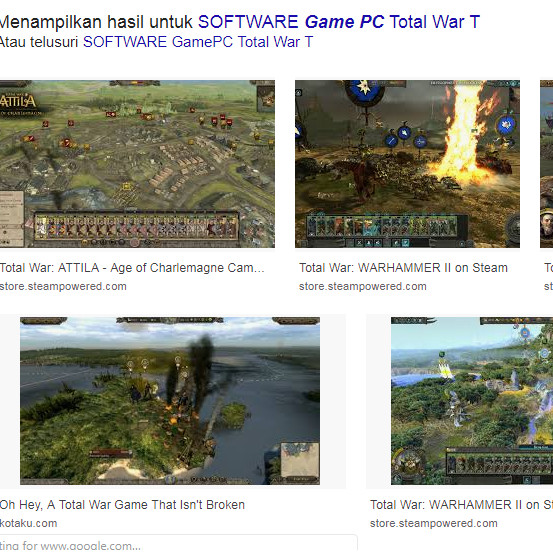This screenshot has width=553, height=553.
Task: Click the blue star banner icon in WARHAMMER thumbnail
Action: [x=364, y=90]
